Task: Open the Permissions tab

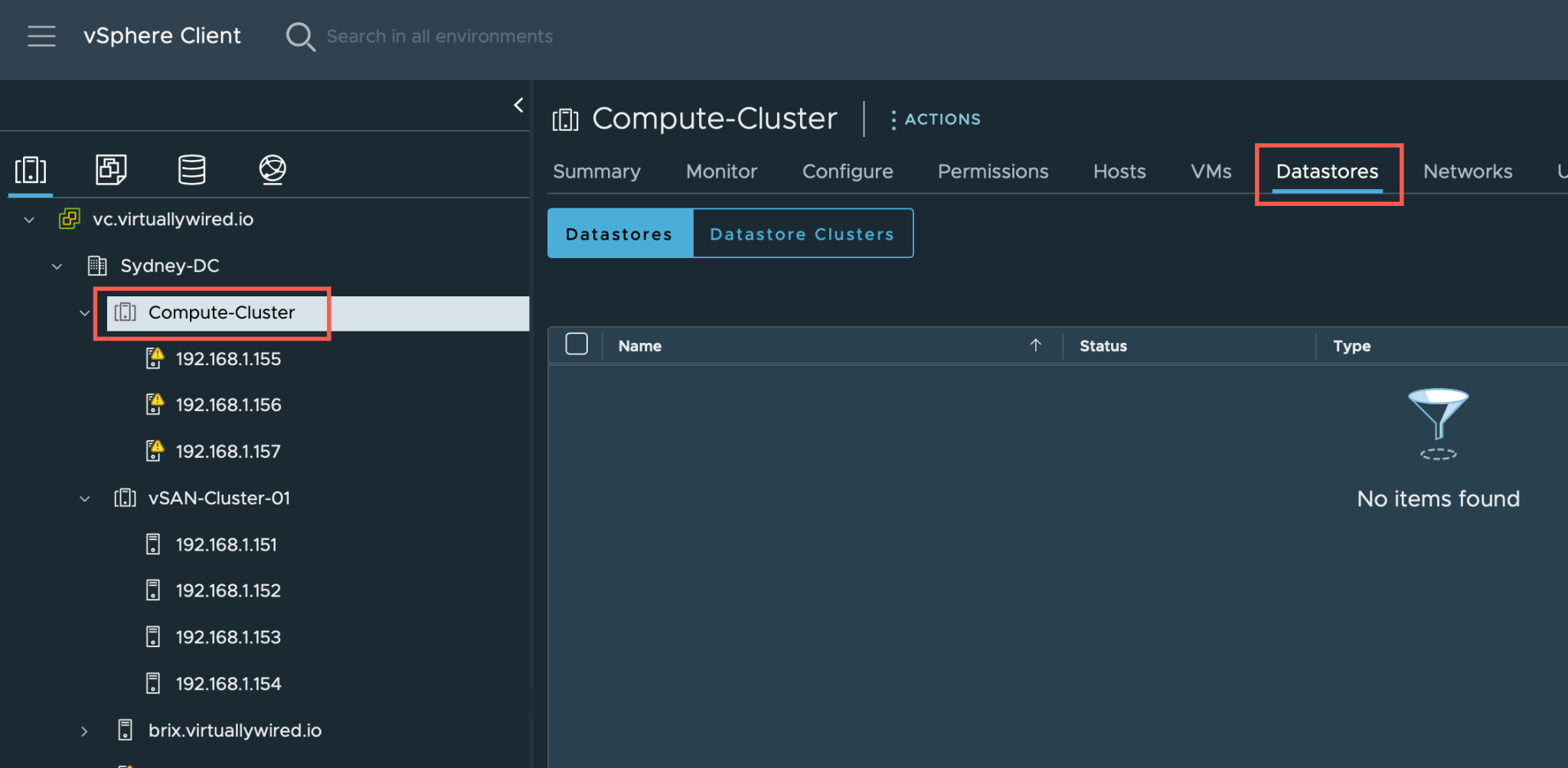Action: (993, 172)
